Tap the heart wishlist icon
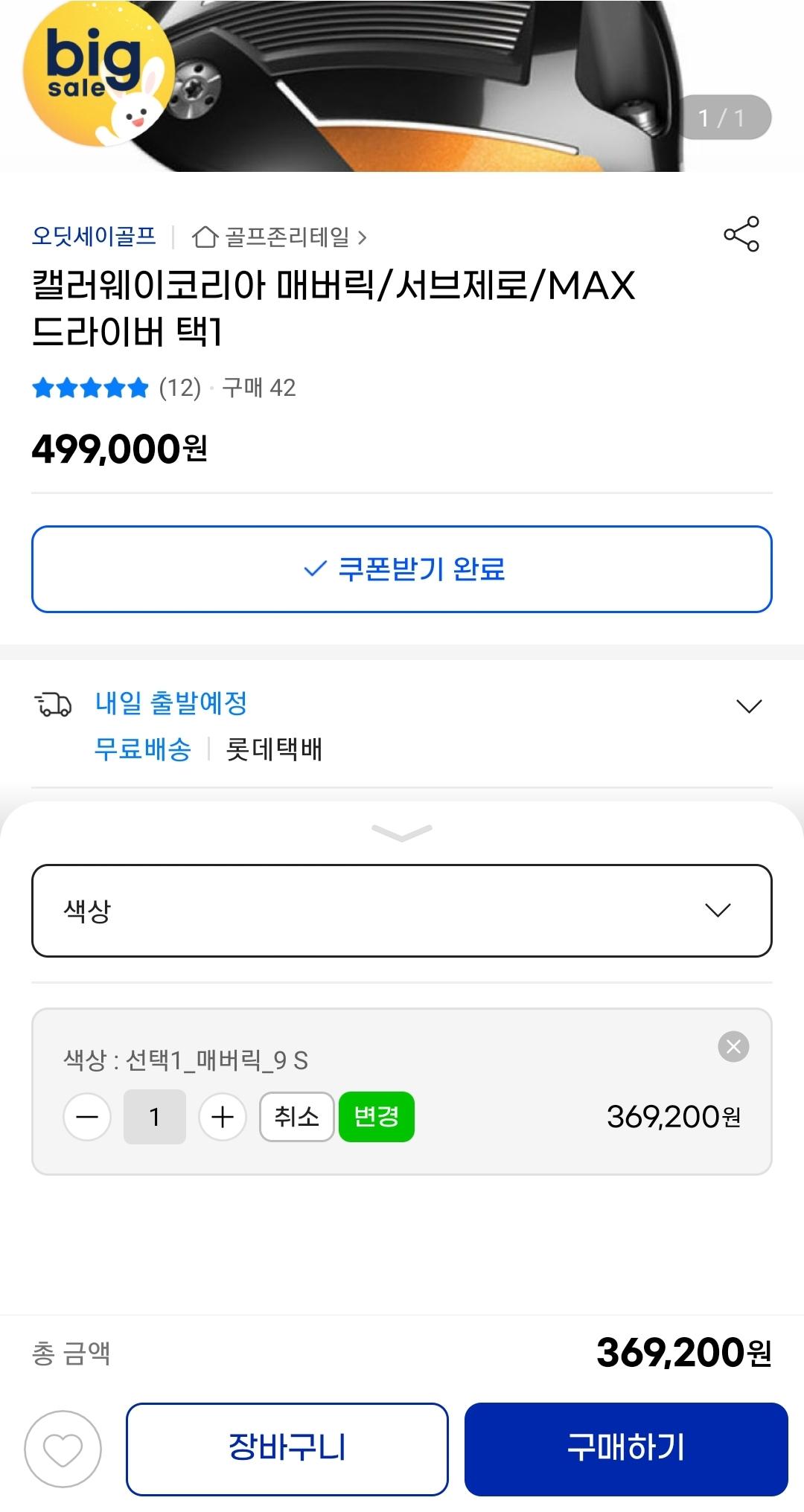The image size is (804, 1512). coord(63,1448)
